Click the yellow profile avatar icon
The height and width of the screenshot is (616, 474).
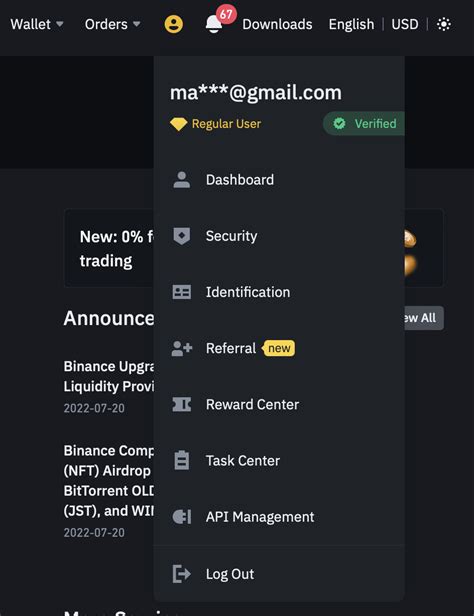pyautogui.click(x=174, y=24)
